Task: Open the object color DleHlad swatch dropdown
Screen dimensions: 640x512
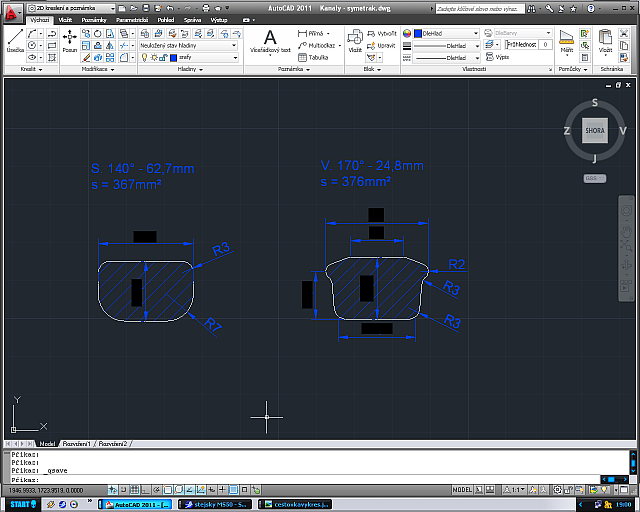Action: point(446,33)
